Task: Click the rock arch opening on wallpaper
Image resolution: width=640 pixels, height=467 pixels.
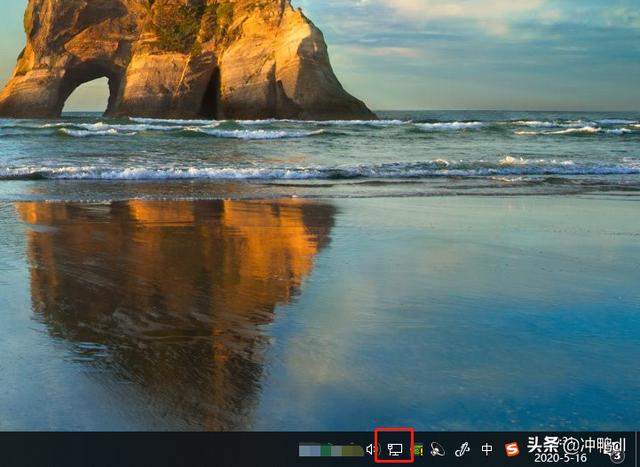Action: point(86,93)
